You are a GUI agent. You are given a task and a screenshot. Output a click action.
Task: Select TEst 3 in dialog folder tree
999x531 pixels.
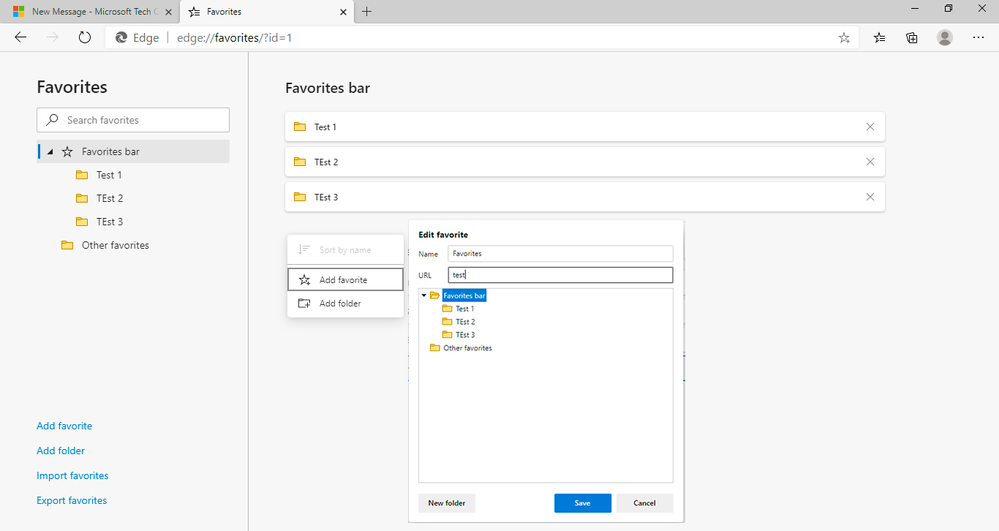point(465,335)
